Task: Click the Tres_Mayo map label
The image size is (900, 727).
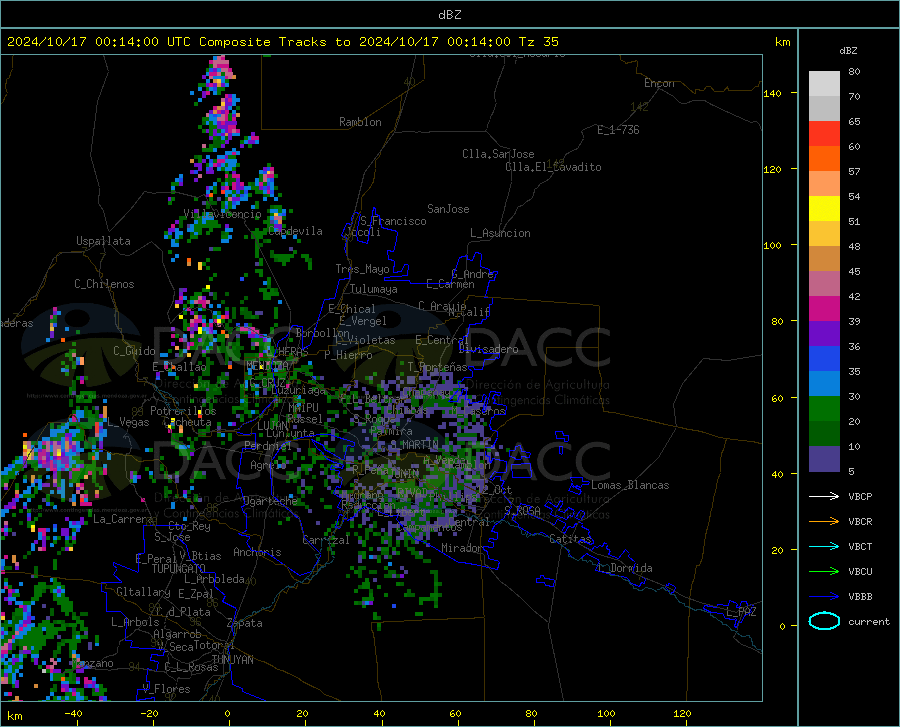Action: coord(362,269)
